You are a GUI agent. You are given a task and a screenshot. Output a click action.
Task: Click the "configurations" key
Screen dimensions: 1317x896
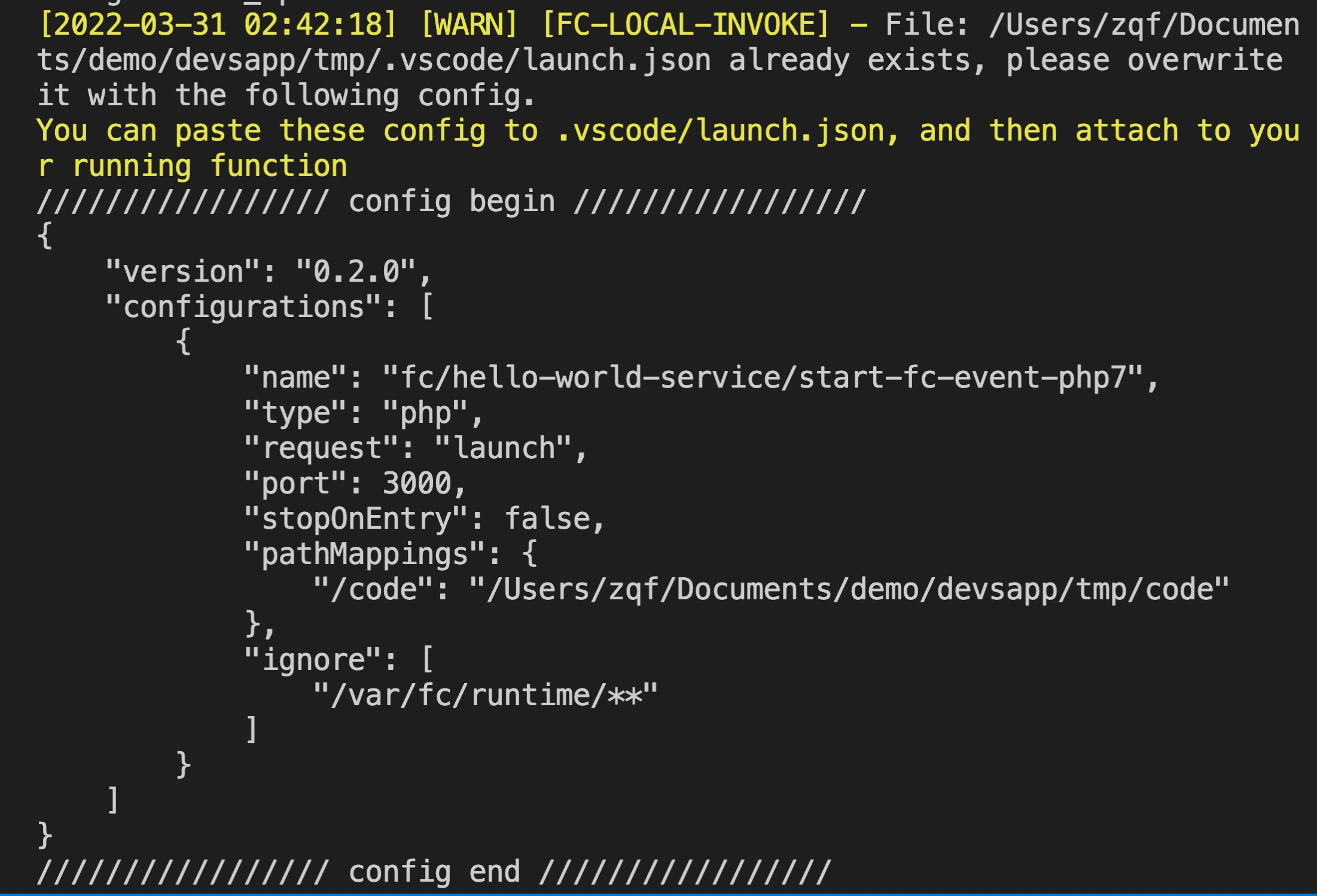pyautogui.click(x=243, y=307)
